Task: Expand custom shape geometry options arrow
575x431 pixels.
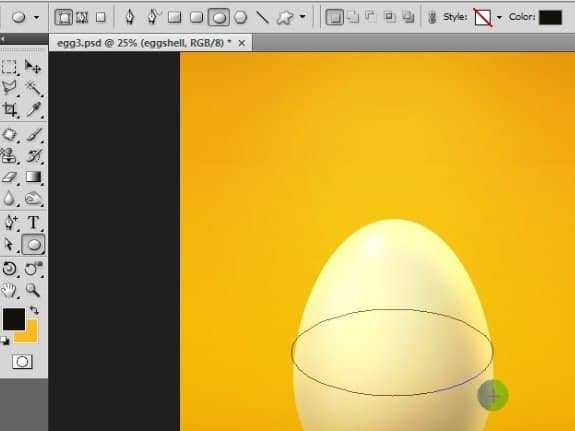Action: click(302, 17)
